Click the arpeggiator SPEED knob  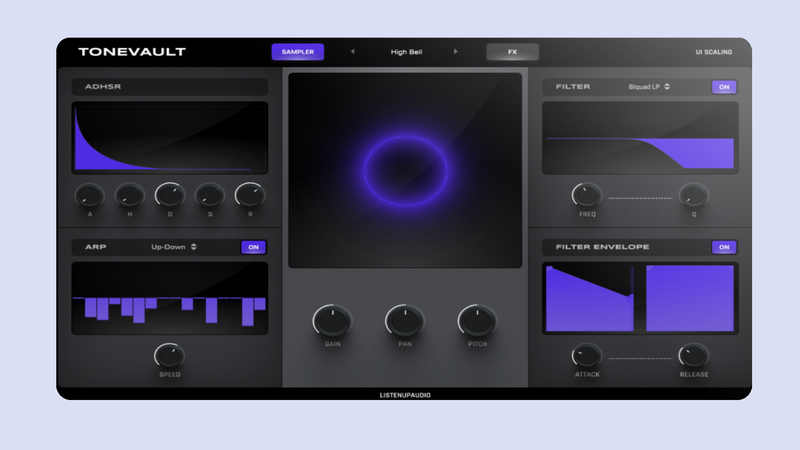tap(170, 354)
